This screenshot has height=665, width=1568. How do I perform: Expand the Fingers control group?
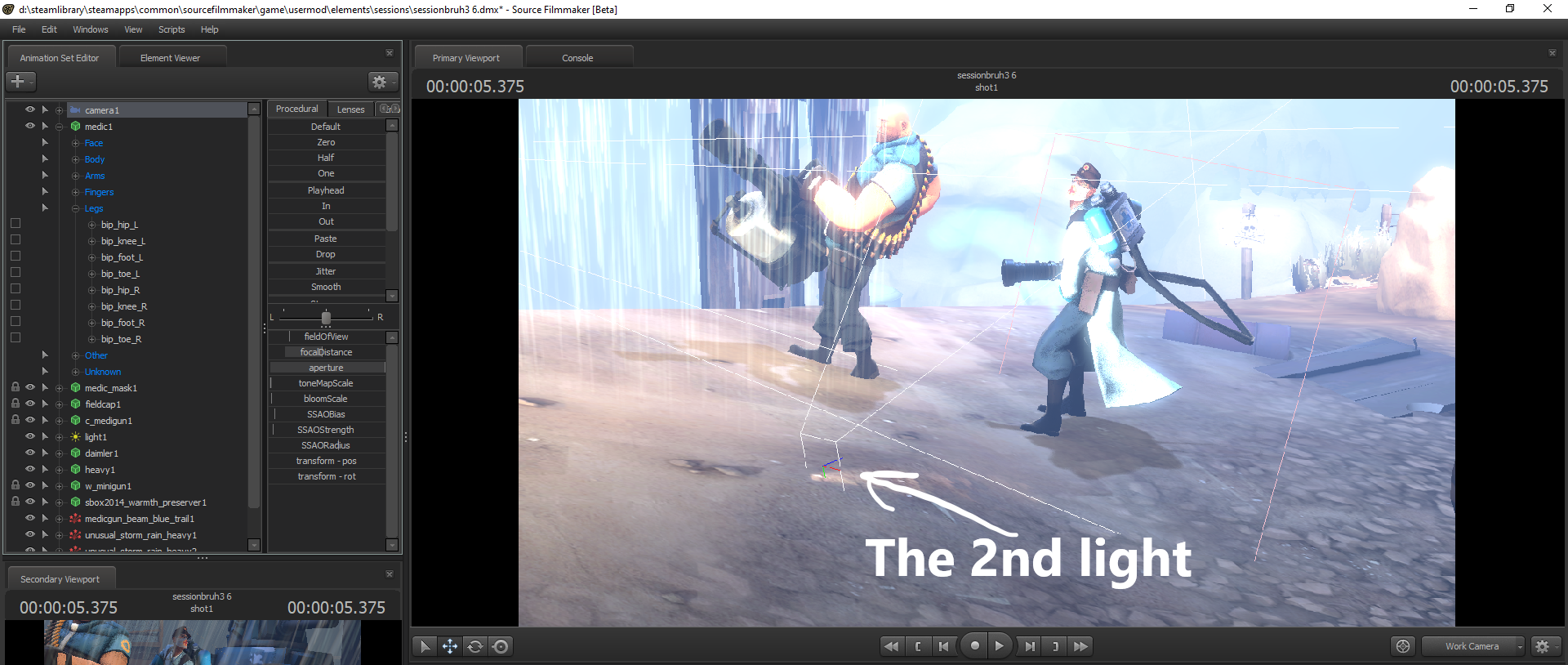pos(75,192)
